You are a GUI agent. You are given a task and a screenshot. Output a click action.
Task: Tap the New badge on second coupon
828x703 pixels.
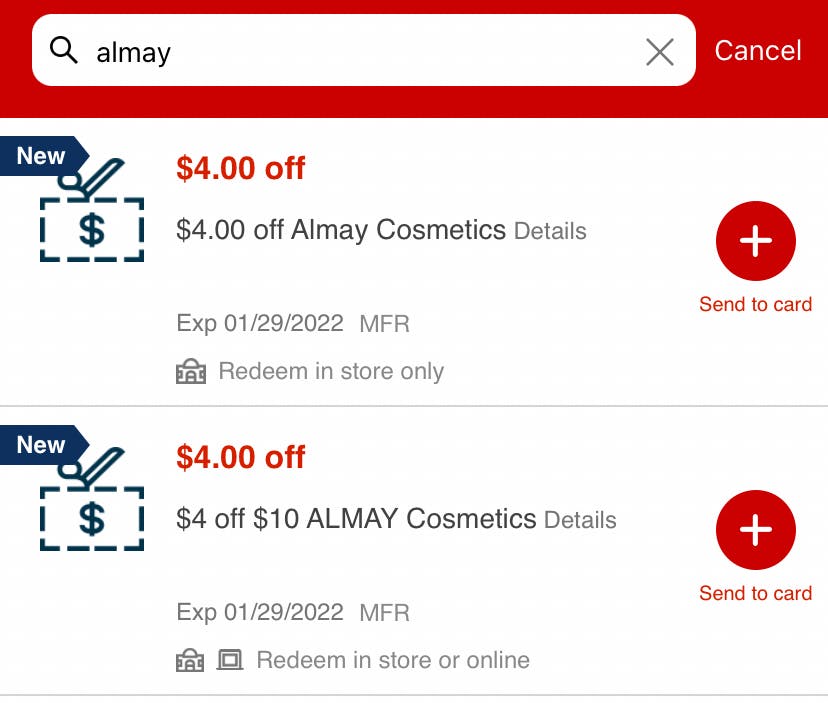click(41, 445)
